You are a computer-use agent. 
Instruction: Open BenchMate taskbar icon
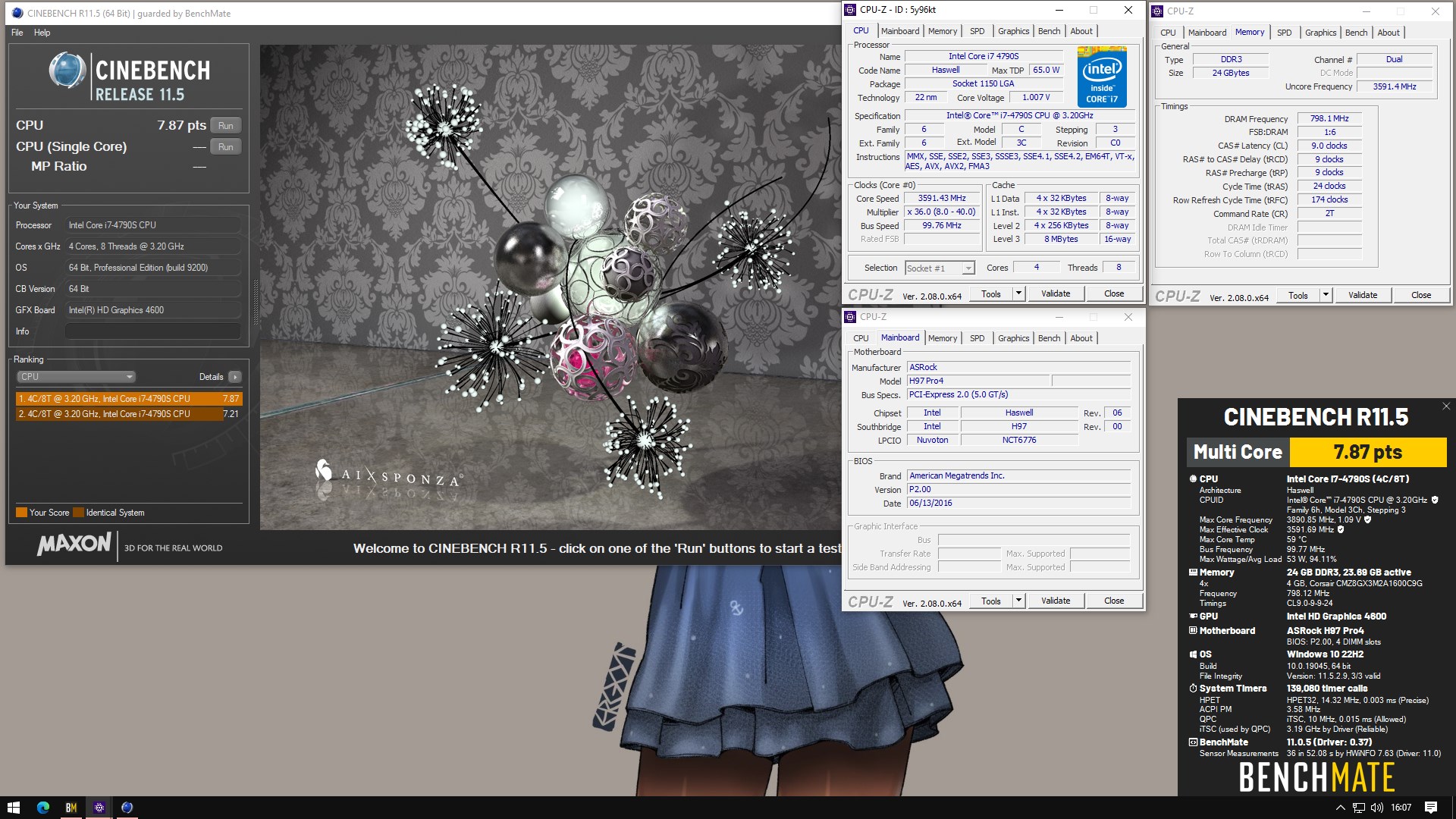pyautogui.click(x=71, y=808)
